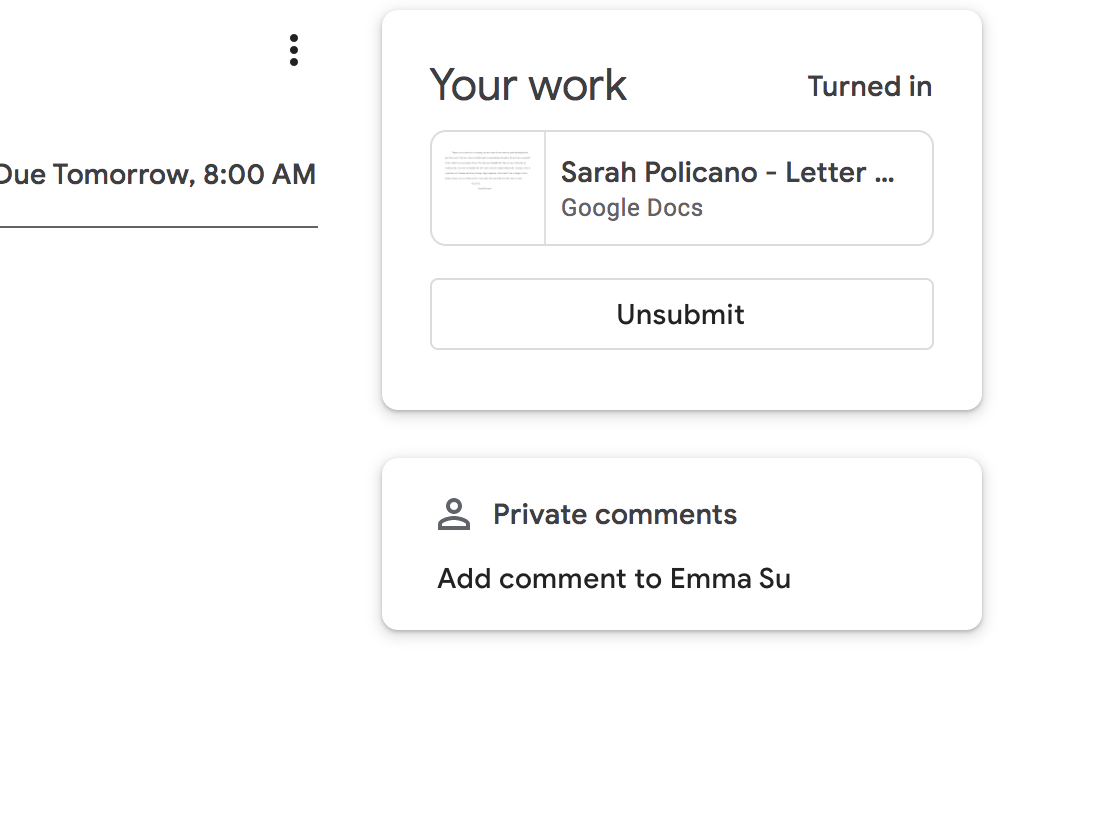Select the Your work heading
1120x834 pixels.
click(x=528, y=86)
